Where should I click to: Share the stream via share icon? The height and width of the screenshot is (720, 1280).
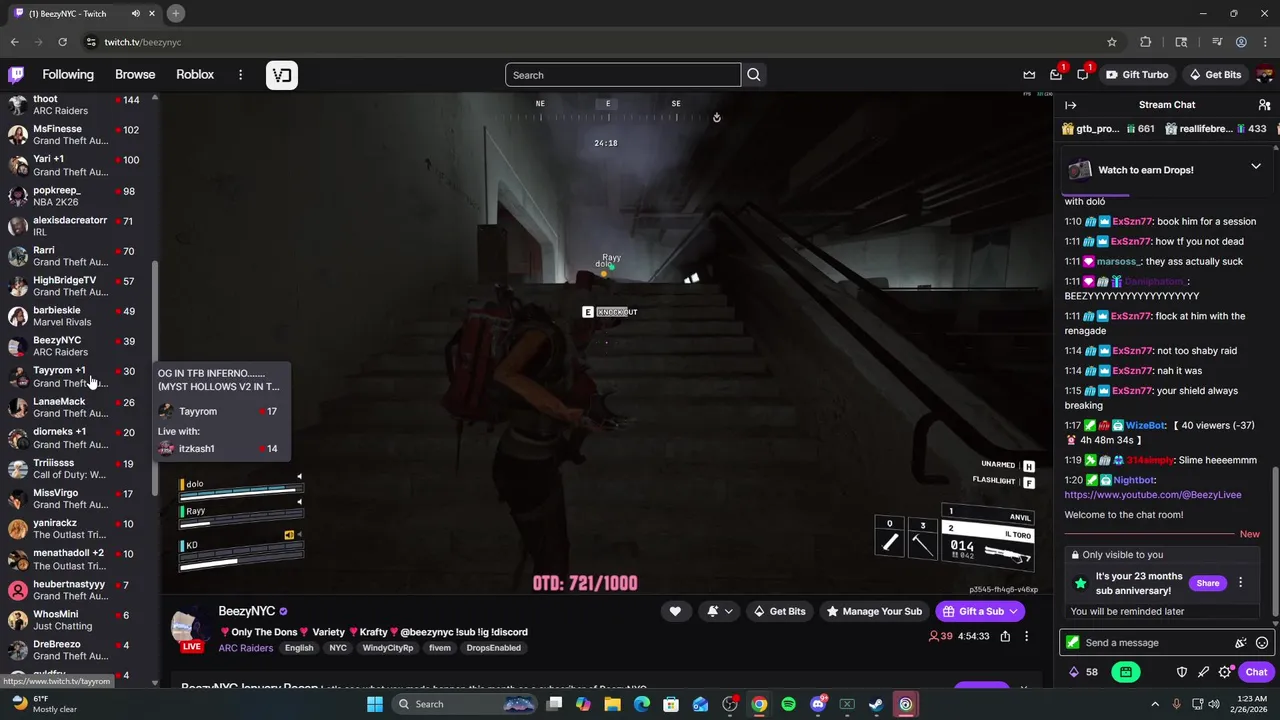point(1005,636)
